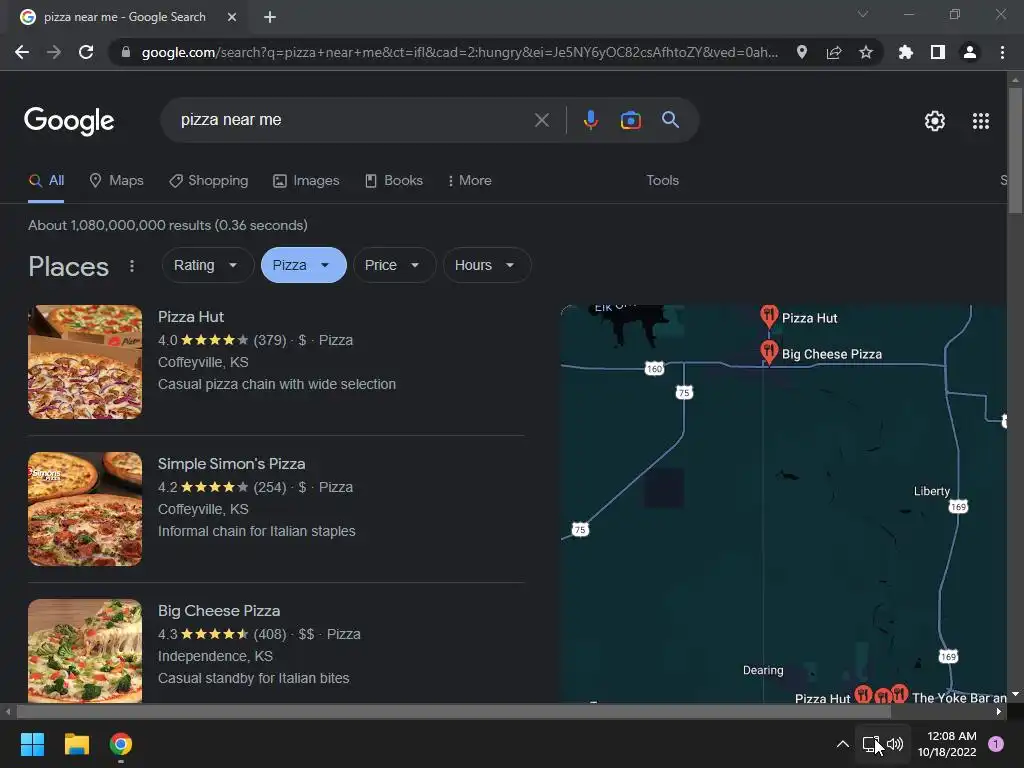Open Chrome three-dot menu
The width and height of the screenshot is (1024, 768).
[x=1002, y=52]
